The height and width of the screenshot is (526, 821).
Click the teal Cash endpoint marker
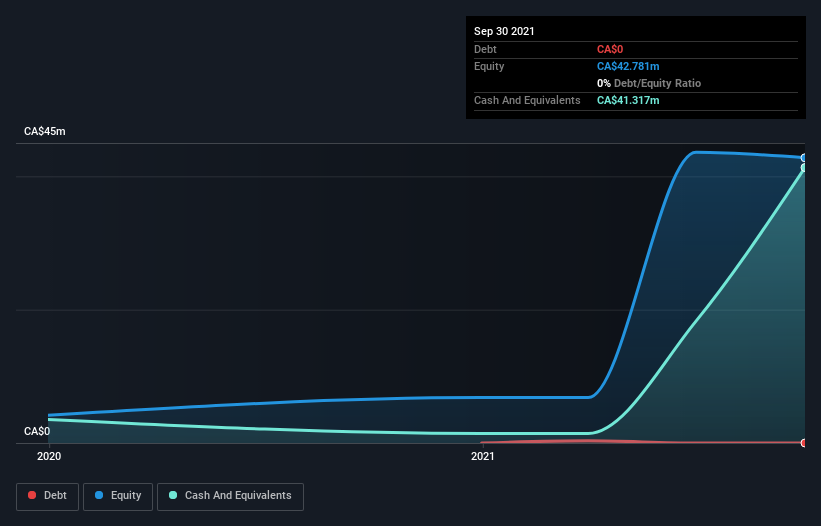804,167
